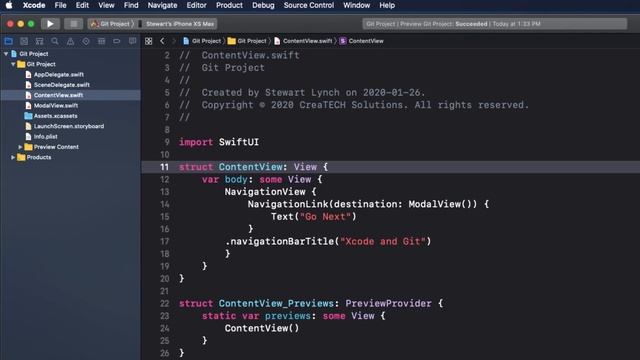
Task: Show the Debug navigator
Action: tap(101, 41)
